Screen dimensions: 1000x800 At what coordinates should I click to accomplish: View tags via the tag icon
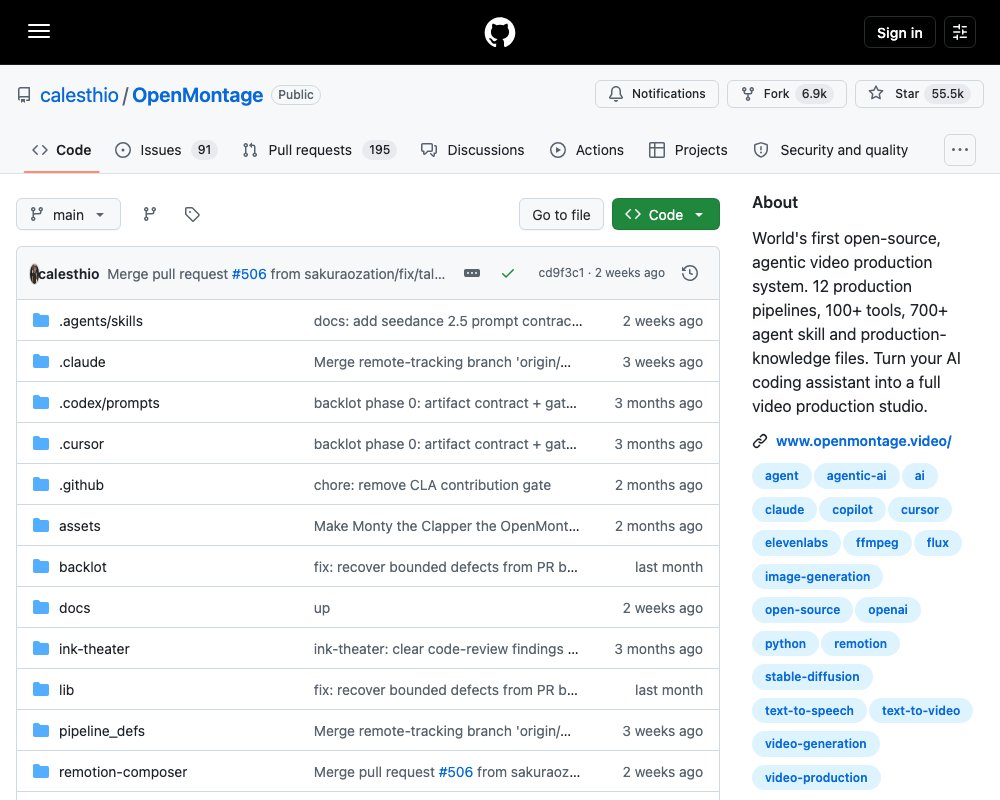(x=192, y=214)
